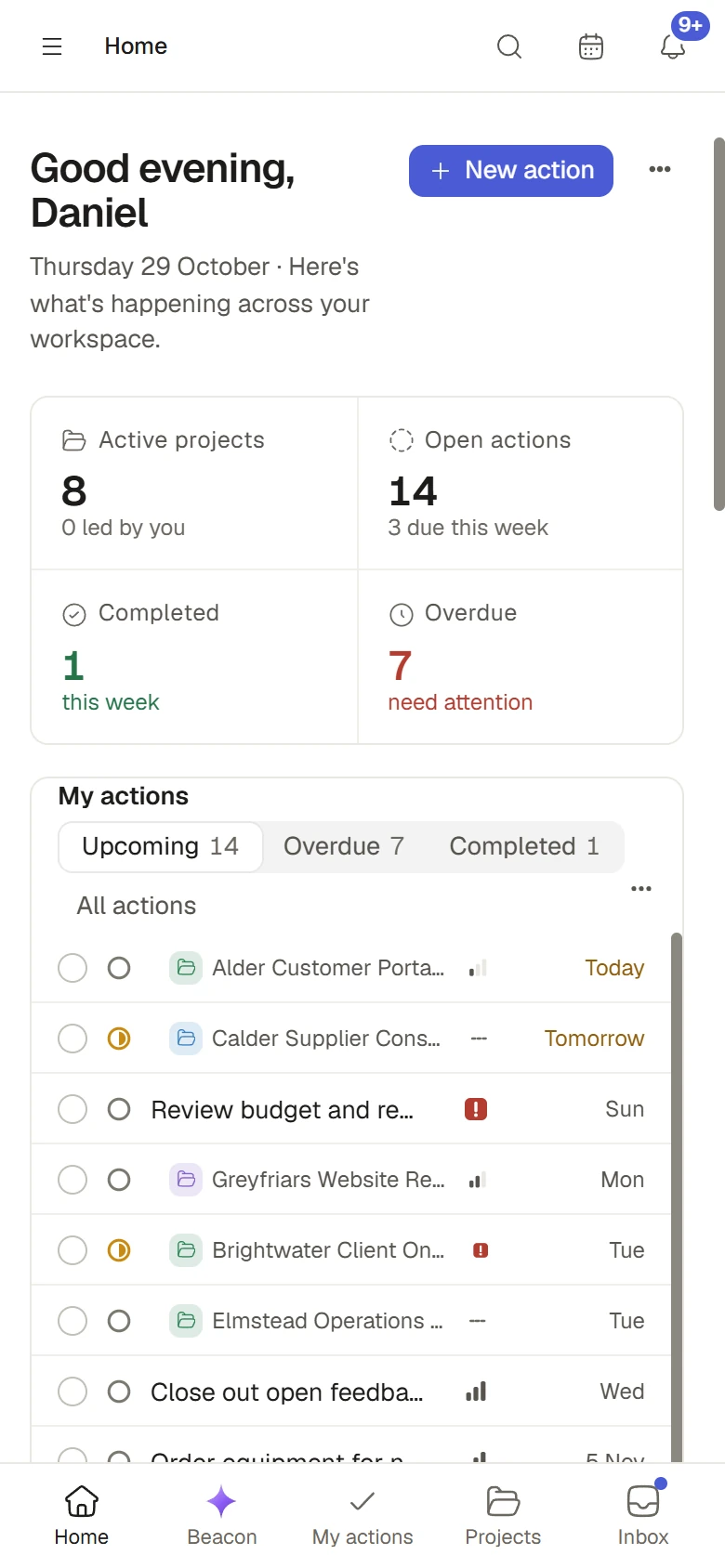Check off Greyfriars Website Re… action
This screenshot has width=725, height=1568.
point(72,1180)
